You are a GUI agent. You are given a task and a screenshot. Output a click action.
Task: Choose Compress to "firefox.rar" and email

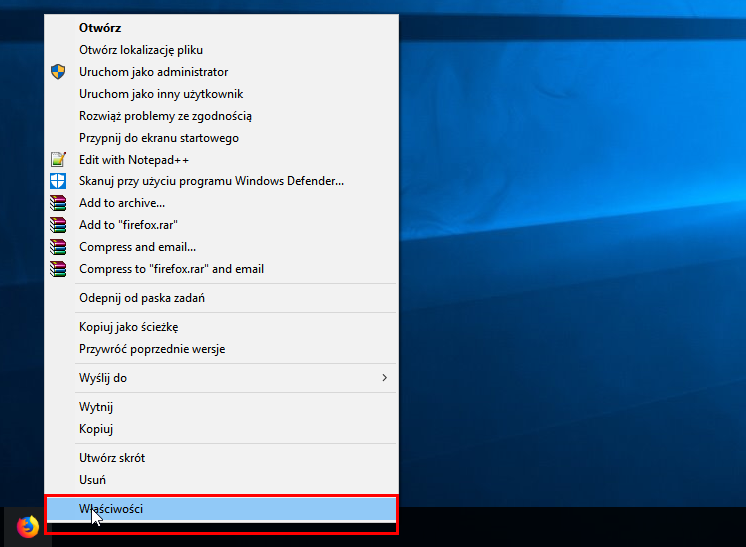point(221,269)
